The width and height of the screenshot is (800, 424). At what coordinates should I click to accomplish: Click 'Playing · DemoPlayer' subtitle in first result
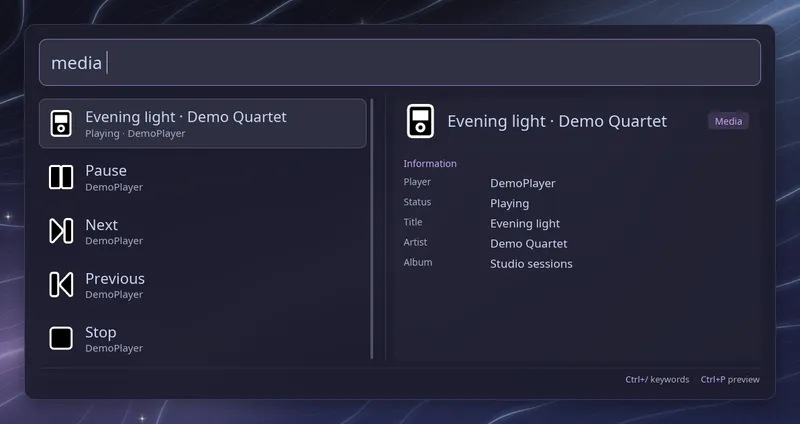tap(135, 134)
